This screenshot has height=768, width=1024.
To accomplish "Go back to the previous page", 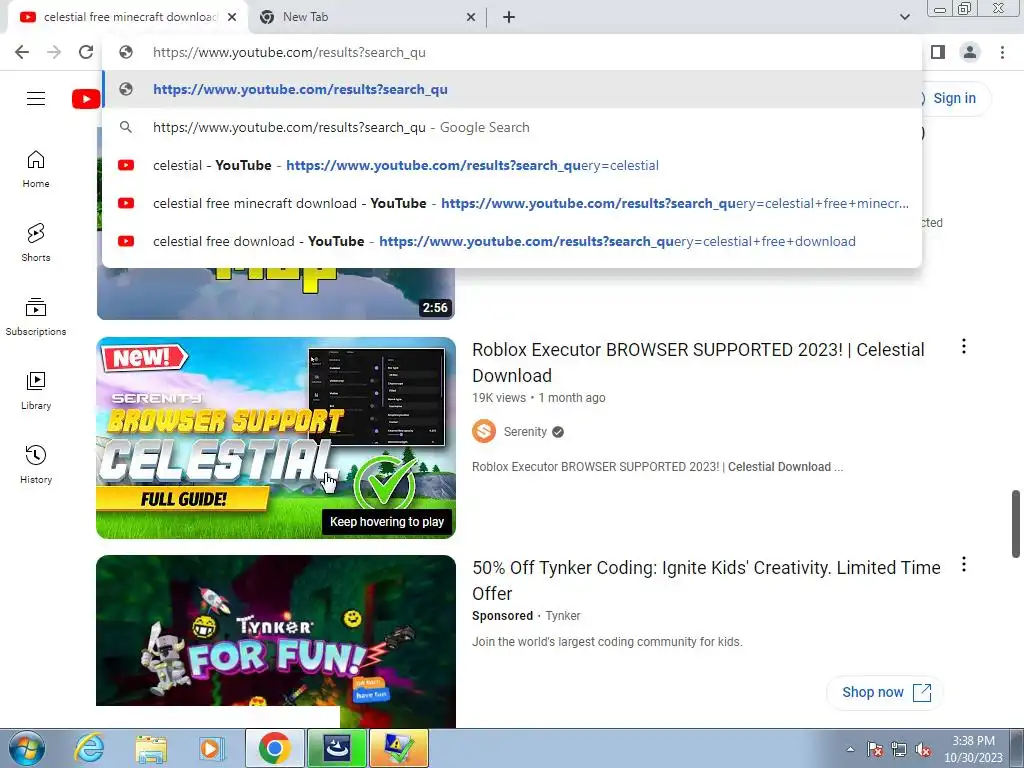I will click(x=22, y=52).
